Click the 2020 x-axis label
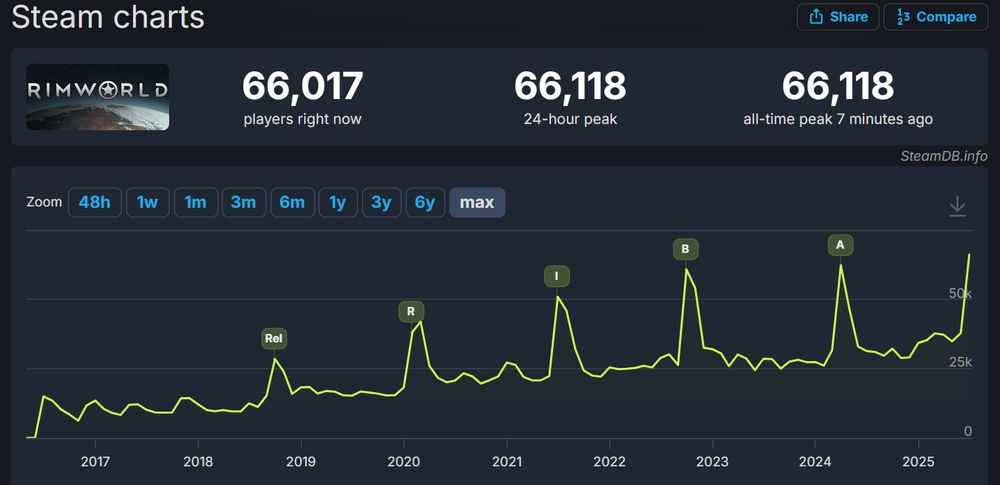 click(x=404, y=462)
